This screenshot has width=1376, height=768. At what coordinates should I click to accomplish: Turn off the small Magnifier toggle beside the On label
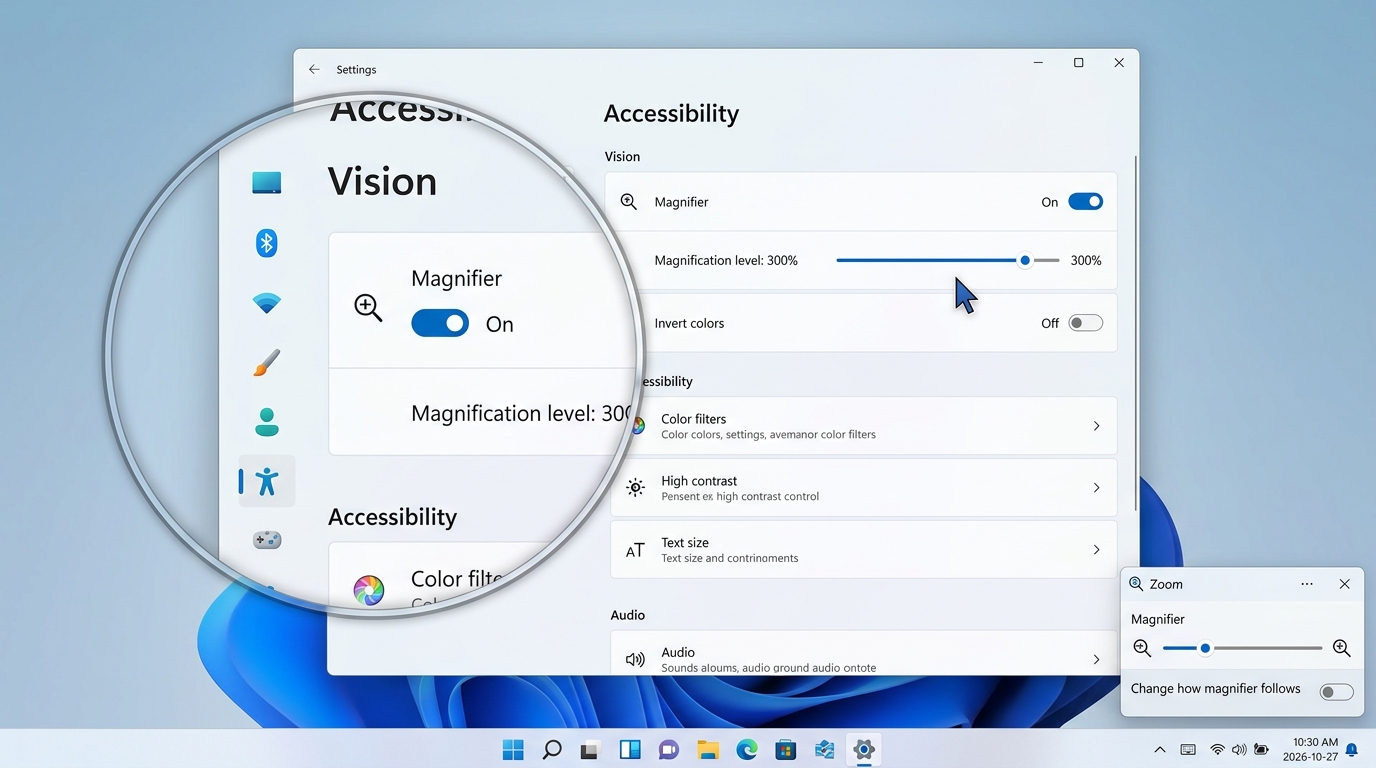tap(1086, 201)
